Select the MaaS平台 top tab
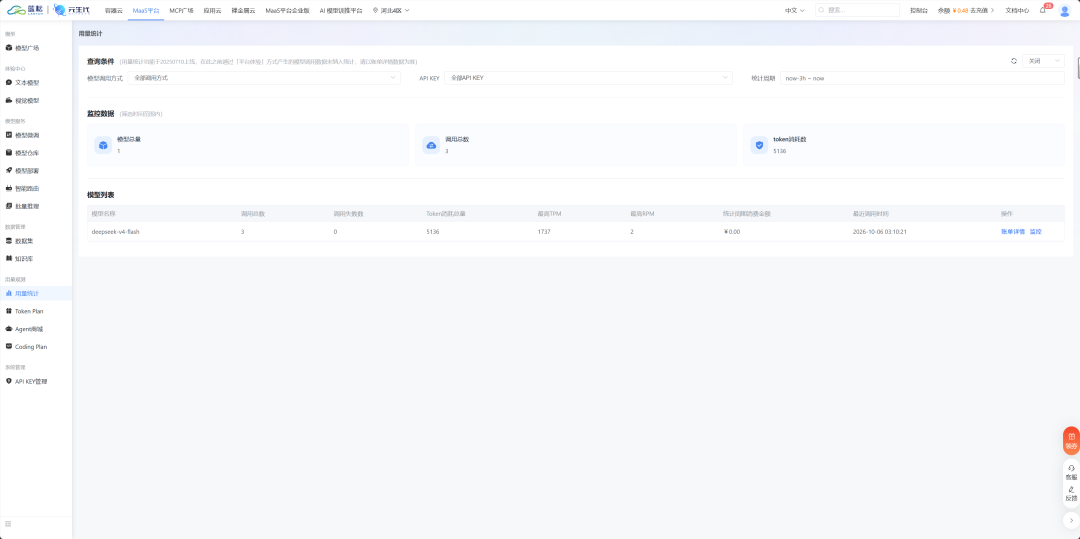This screenshot has height=539, width=1080. click(x=146, y=10)
